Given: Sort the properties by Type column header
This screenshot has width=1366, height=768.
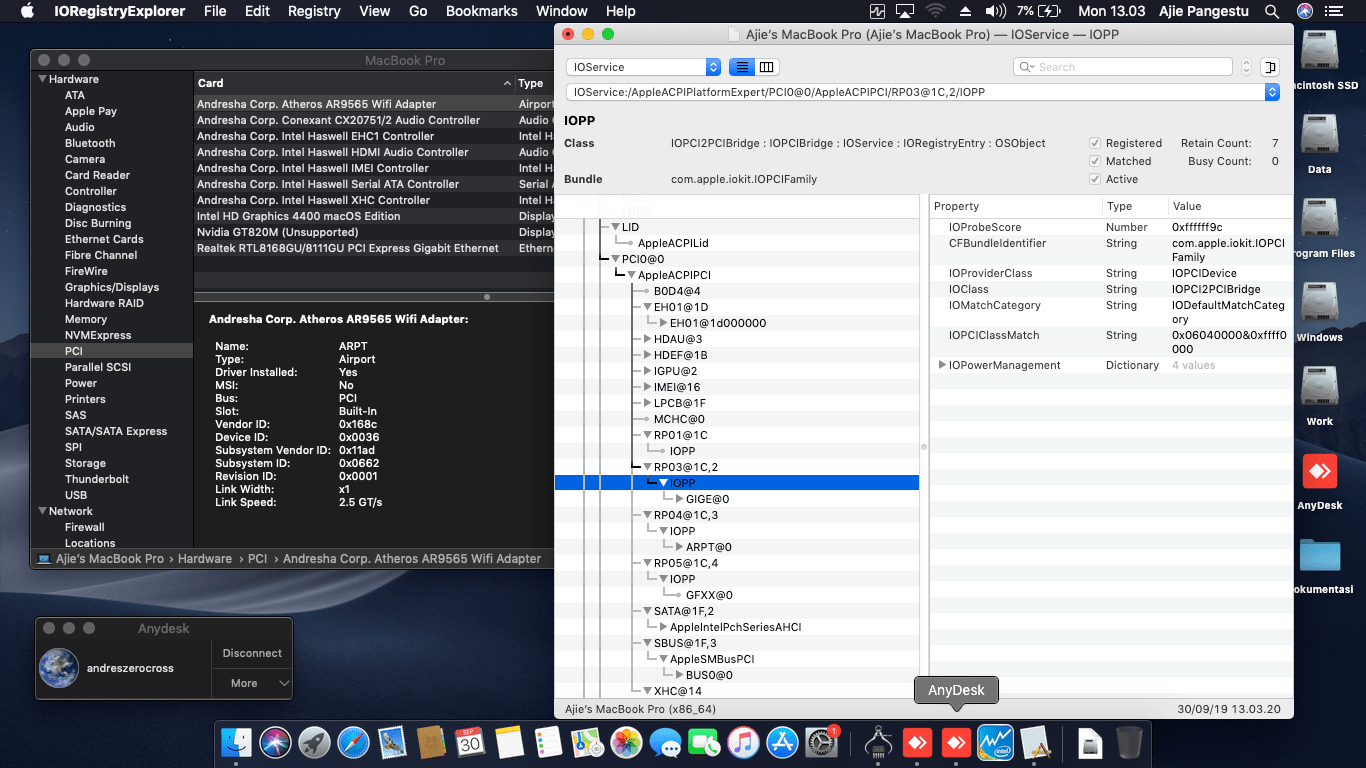Looking at the screenshot, I should (x=1135, y=206).
